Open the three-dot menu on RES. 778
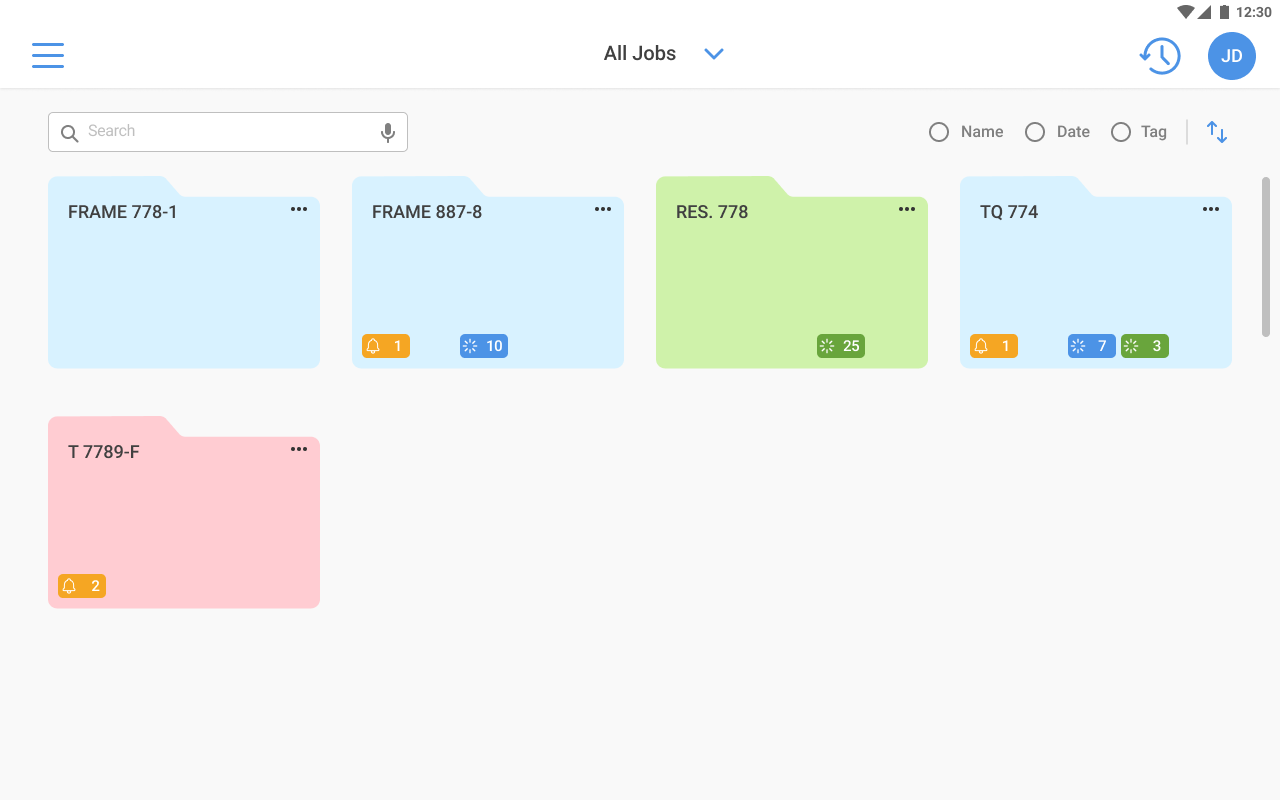This screenshot has height=800, width=1280. tap(907, 209)
